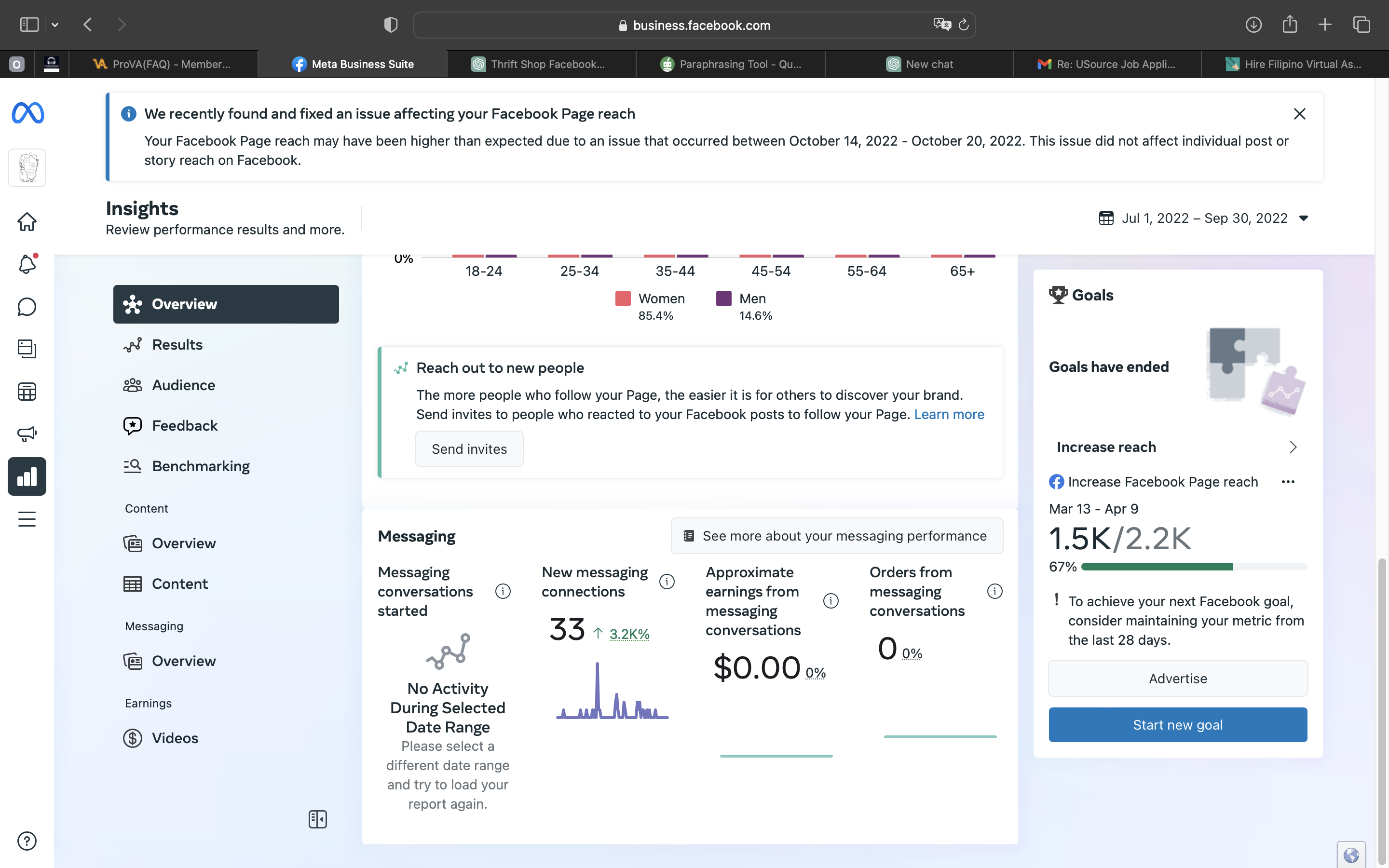Open options menu for Increase Facebook Page reach
This screenshot has width=1389, height=868.
coord(1287,482)
